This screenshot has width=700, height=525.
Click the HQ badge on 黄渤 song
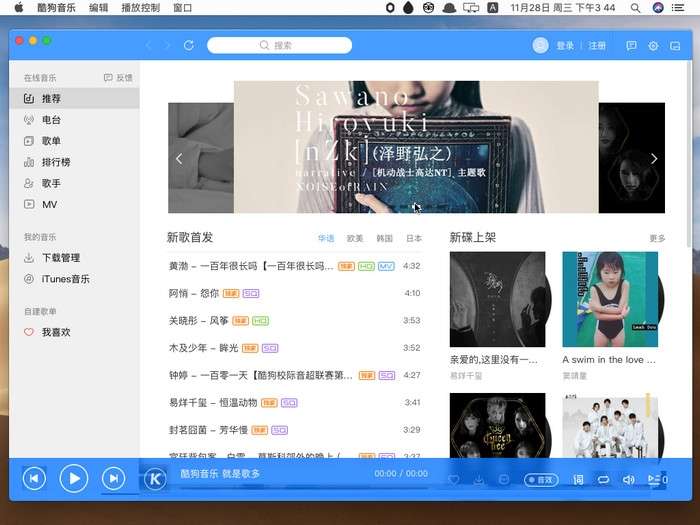coord(366,267)
